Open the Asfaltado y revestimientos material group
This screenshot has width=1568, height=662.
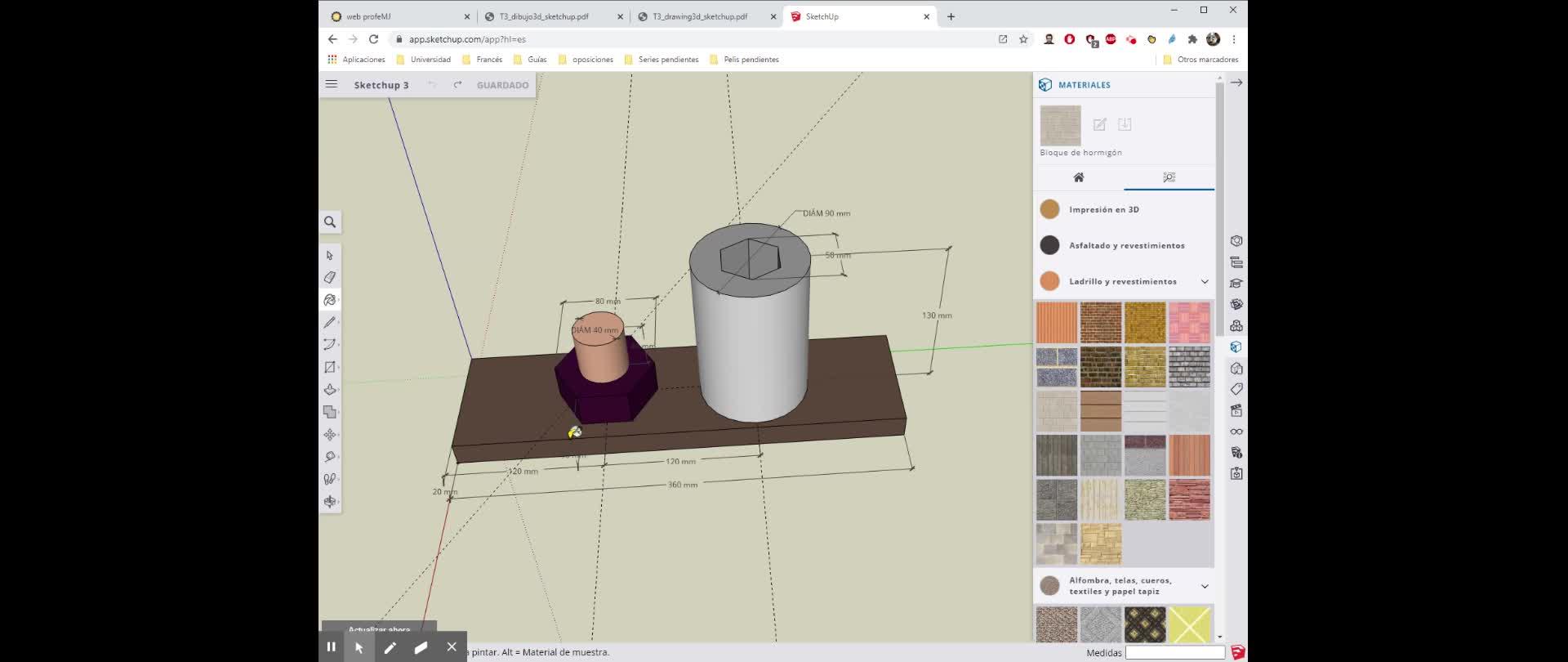[1126, 246]
